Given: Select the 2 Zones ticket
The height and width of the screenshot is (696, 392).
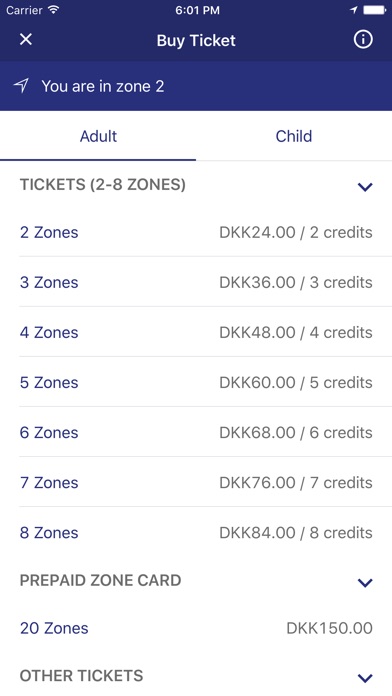Looking at the screenshot, I should tap(196, 232).
